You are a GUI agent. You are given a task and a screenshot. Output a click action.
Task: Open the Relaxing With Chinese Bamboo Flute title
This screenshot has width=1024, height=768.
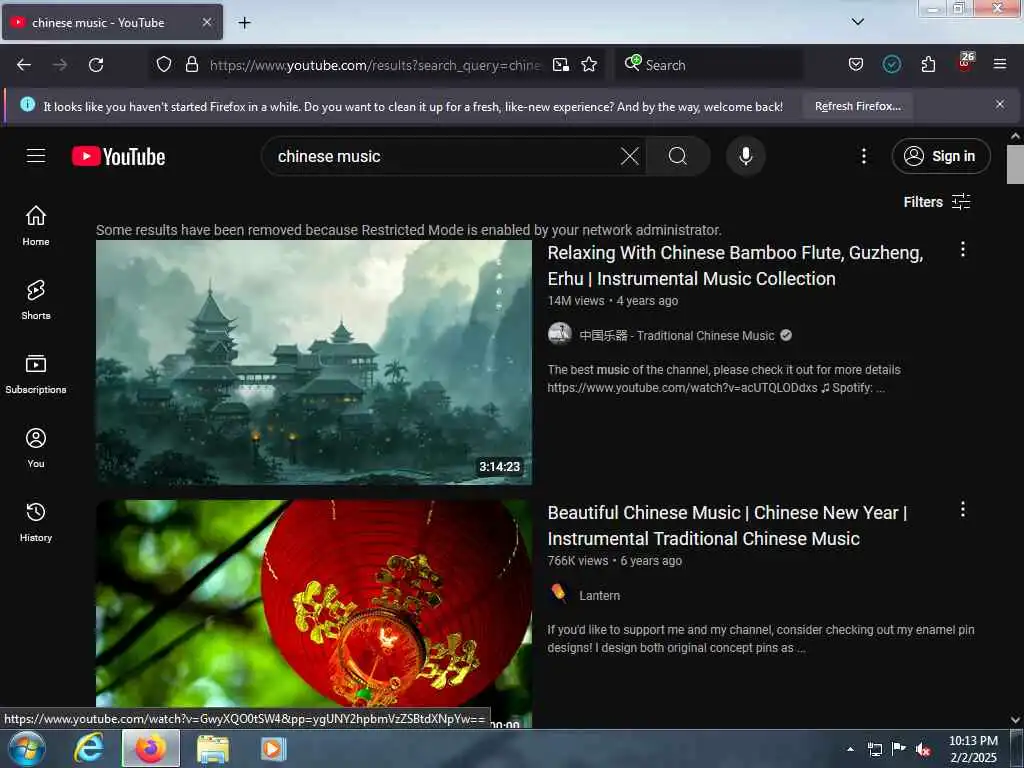pyautogui.click(x=735, y=266)
